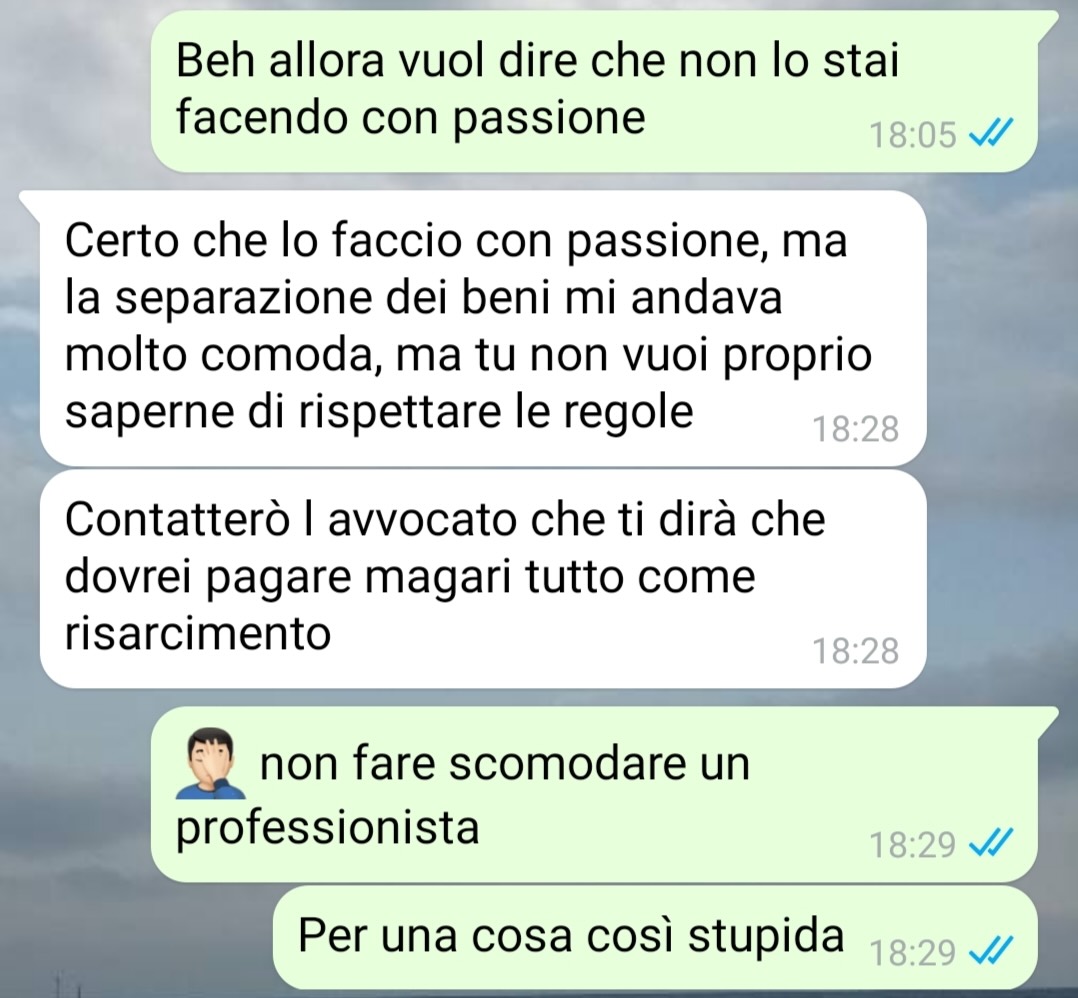This screenshot has width=1078, height=998.
Task: Select the message 'Per una cosa così stupida'
Action: coord(655,938)
